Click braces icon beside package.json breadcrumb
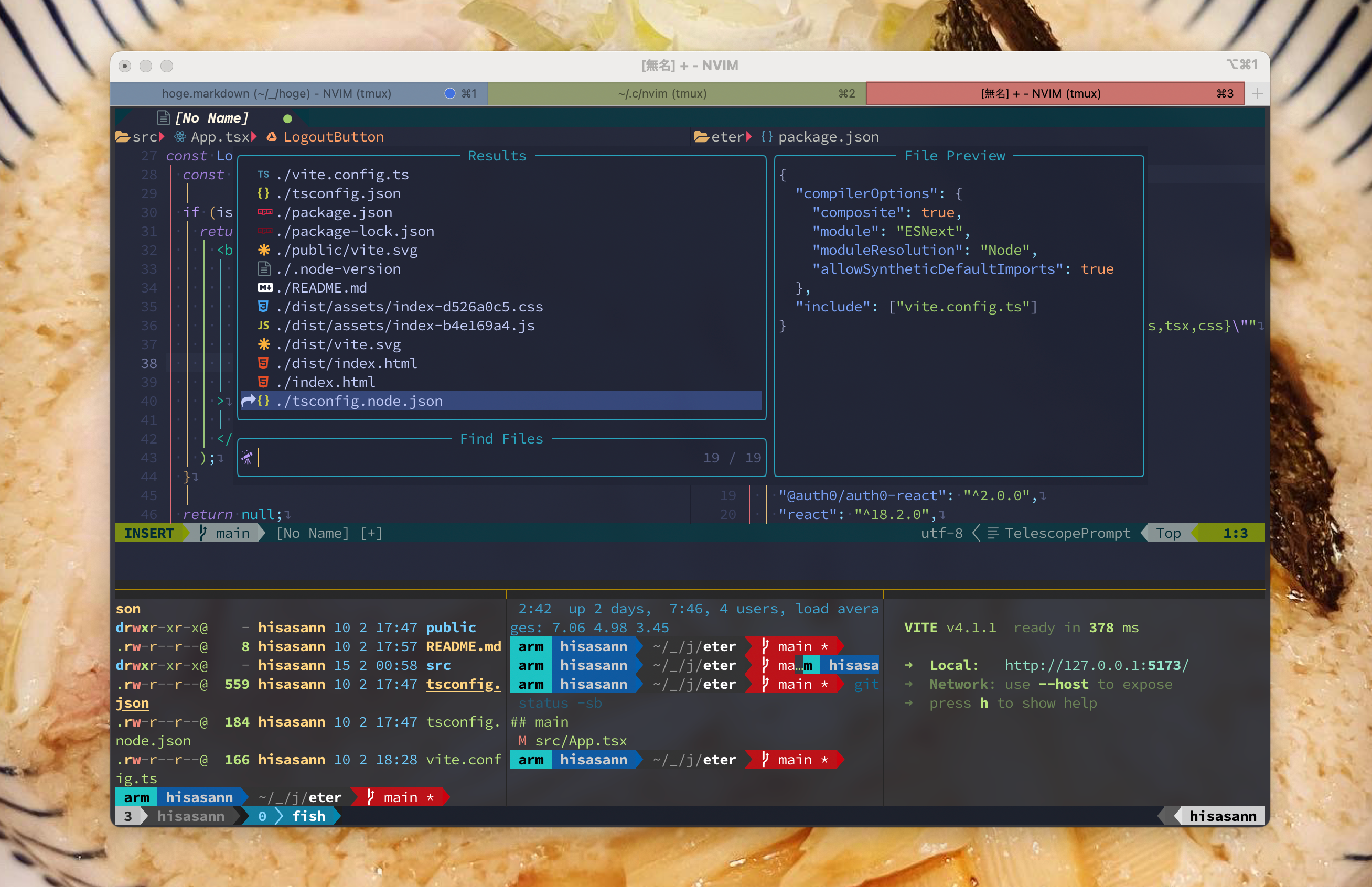The image size is (1372, 887). 766,137
